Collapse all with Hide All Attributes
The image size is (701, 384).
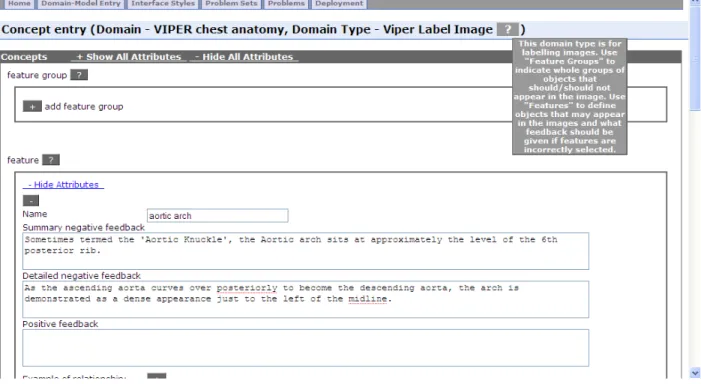244,57
